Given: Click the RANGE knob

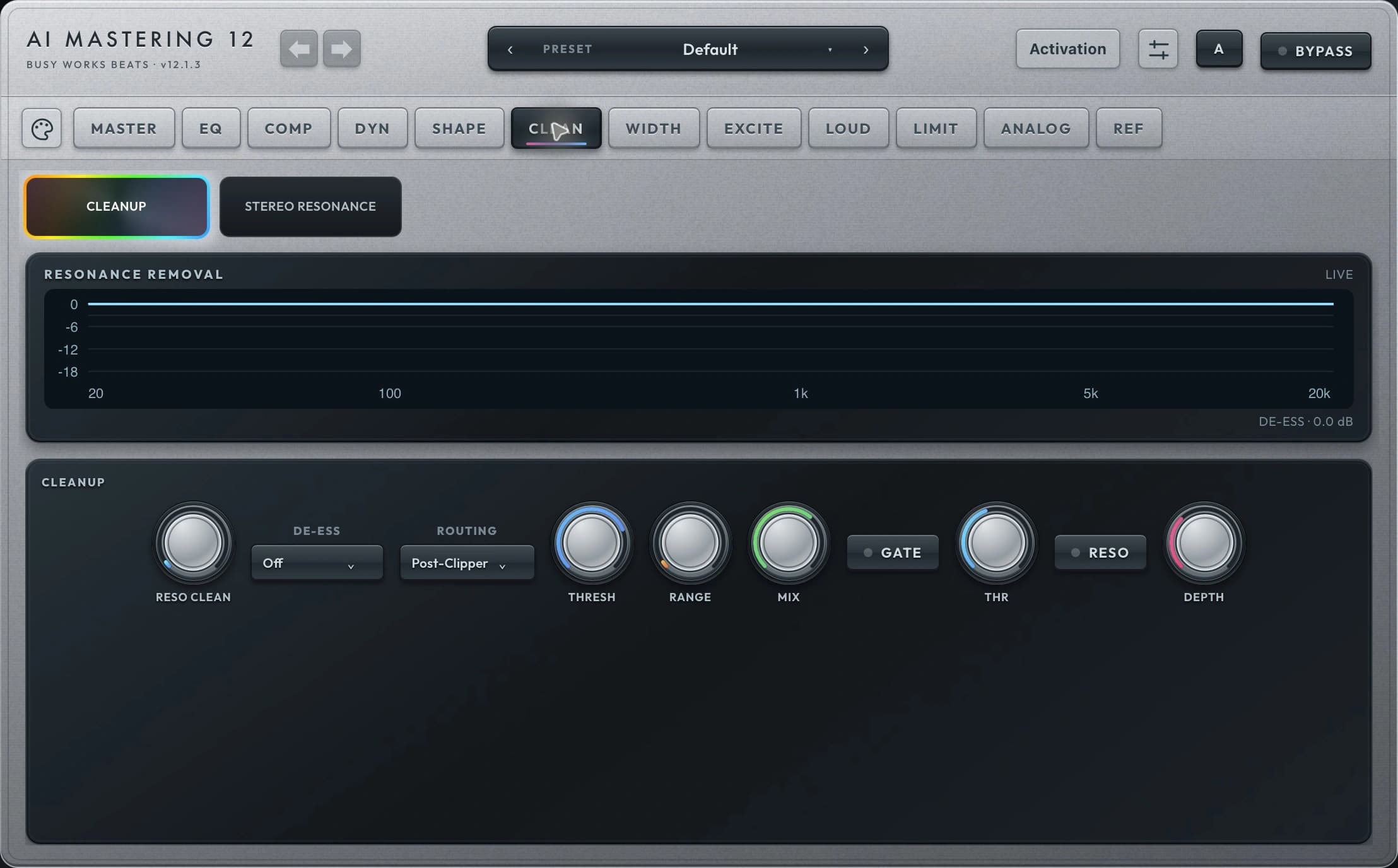Looking at the screenshot, I should pyautogui.click(x=690, y=542).
